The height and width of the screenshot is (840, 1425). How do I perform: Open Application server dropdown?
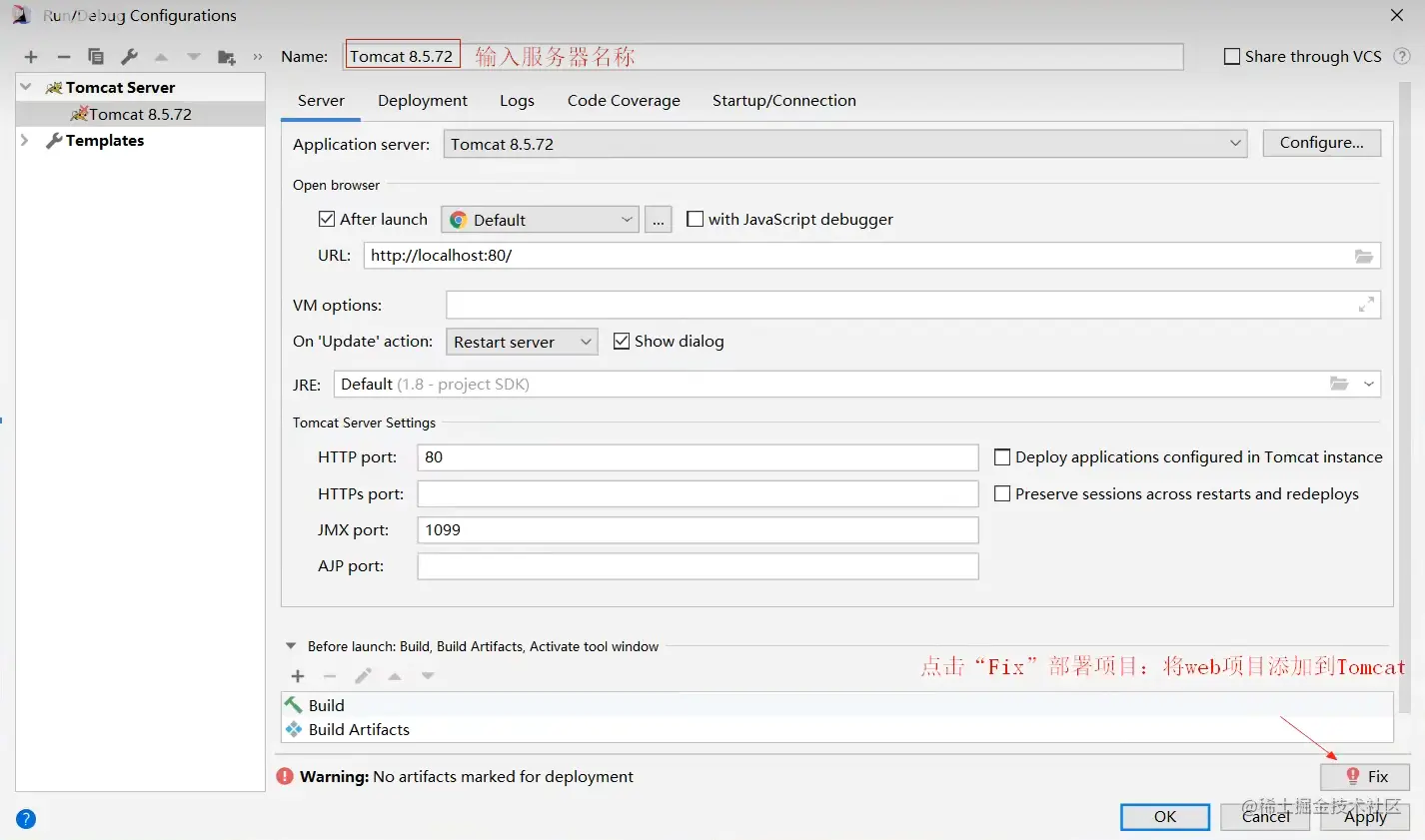[x=845, y=144]
